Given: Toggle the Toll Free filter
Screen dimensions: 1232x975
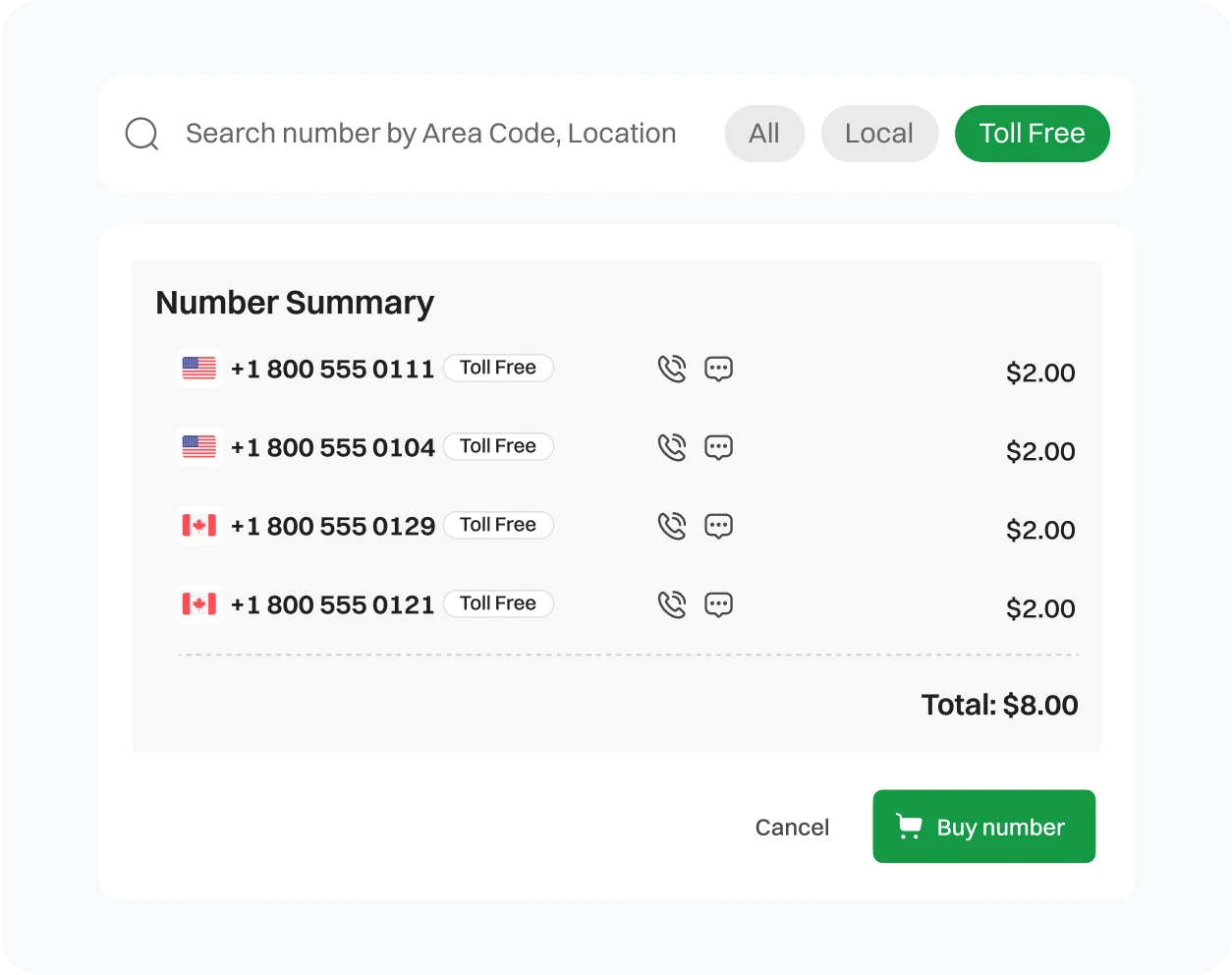Looking at the screenshot, I should coord(1032,133).
